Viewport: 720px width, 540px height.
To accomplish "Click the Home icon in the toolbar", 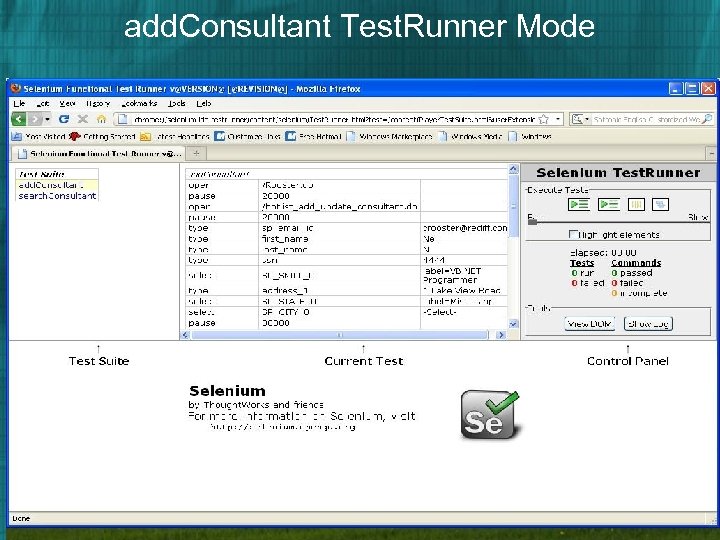I will [x=101, y=119].
